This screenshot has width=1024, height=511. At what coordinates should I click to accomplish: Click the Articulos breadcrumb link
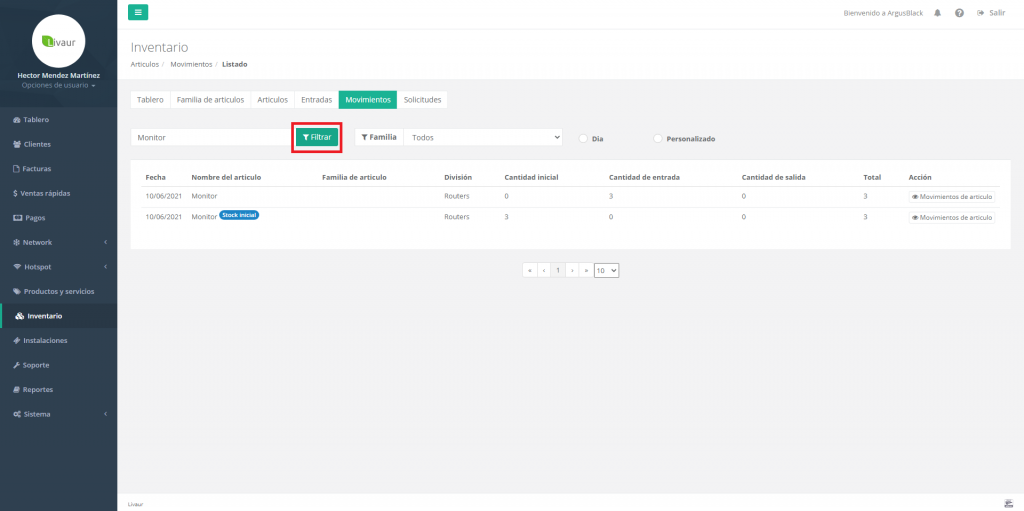144,64
